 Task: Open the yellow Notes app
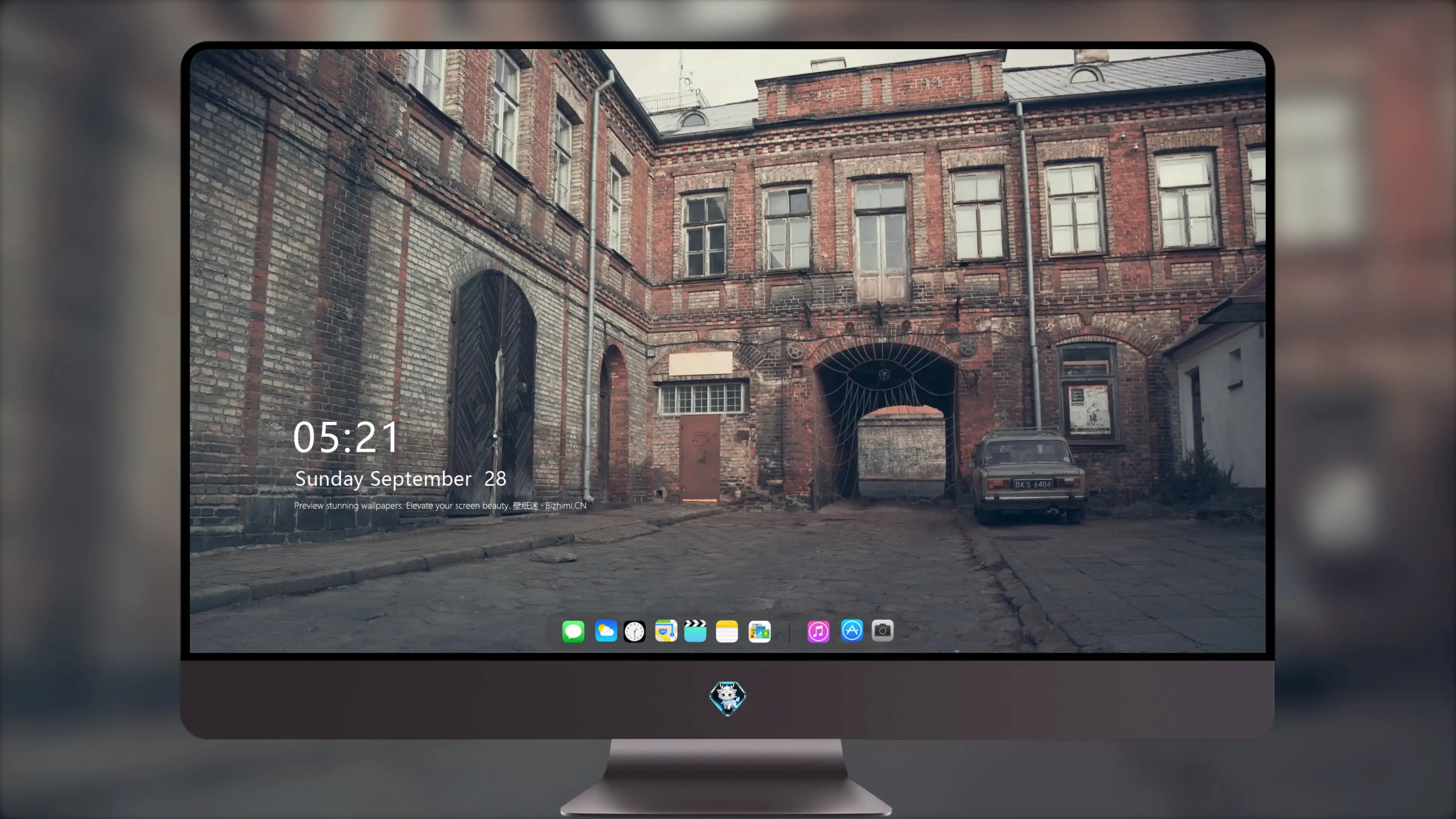727,631
